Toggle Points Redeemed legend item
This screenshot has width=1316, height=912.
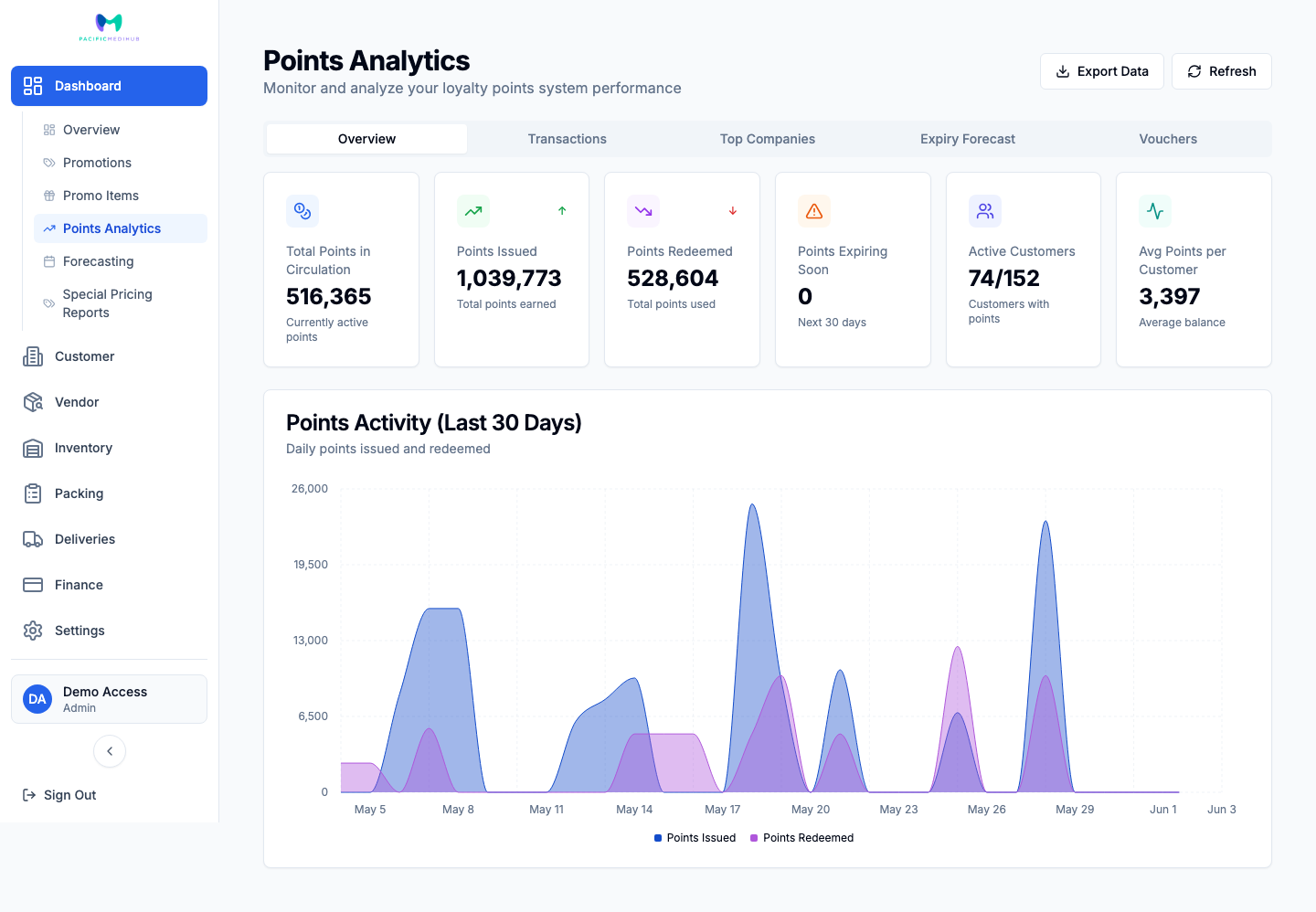coord(802,838)
